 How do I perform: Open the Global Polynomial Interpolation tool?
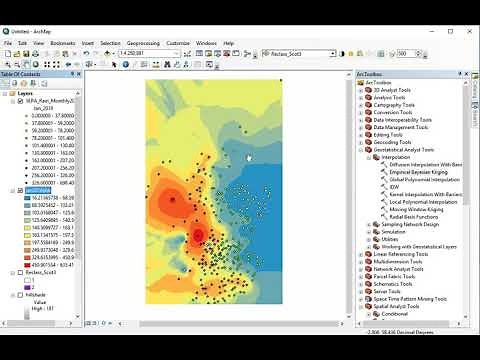click(424, 180)
